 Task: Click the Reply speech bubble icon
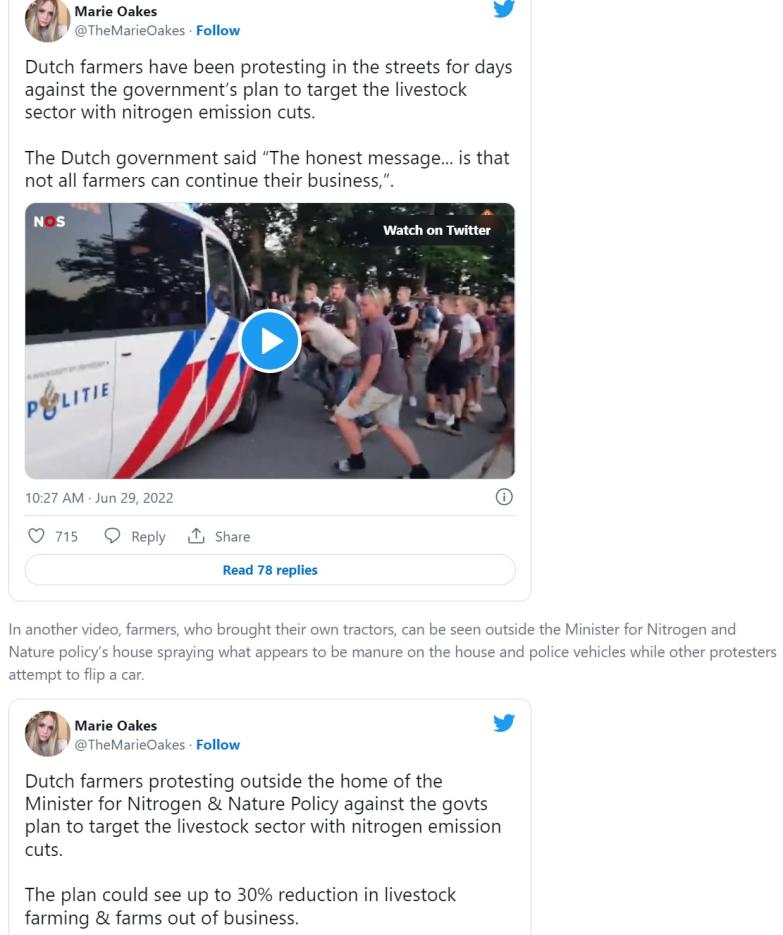click(112, 536)
